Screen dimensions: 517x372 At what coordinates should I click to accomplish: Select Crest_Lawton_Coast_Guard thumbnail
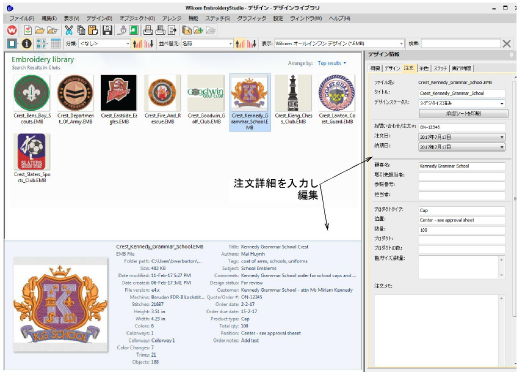tap(337, 99)
